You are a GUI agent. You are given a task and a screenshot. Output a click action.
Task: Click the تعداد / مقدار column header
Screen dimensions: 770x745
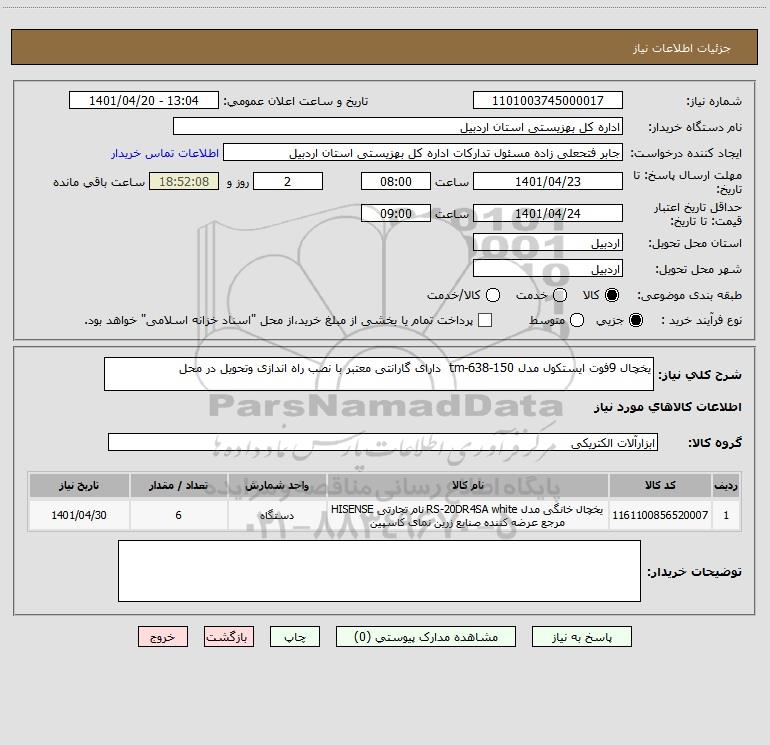(178, 485)
